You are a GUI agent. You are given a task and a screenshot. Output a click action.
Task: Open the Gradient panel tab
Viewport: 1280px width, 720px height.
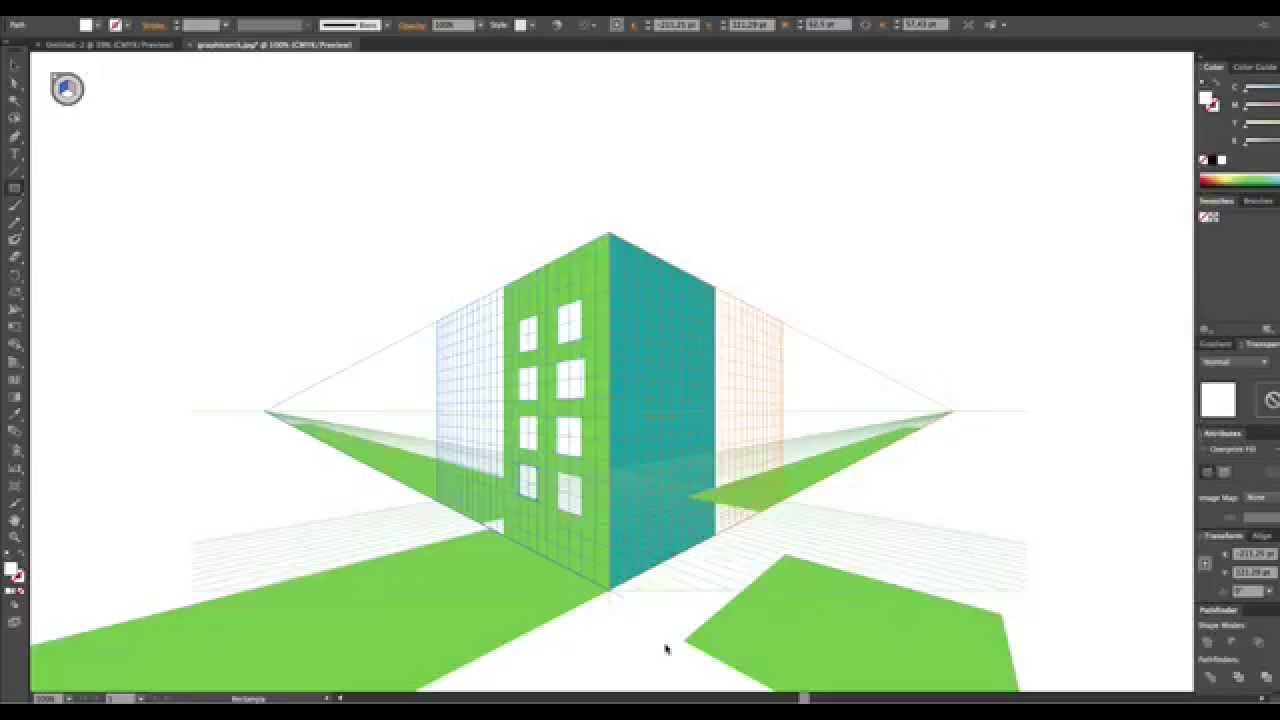pyautogui.click(x=1216, y=344)
